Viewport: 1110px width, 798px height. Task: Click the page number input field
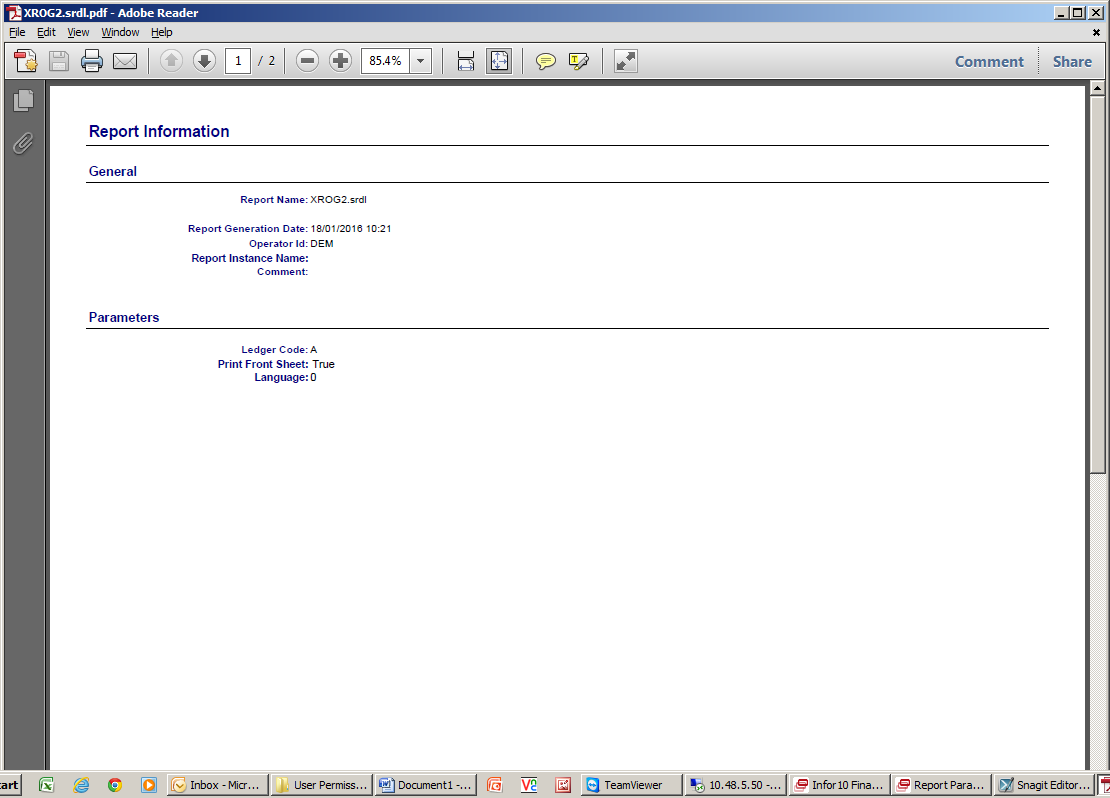[238, 61]
